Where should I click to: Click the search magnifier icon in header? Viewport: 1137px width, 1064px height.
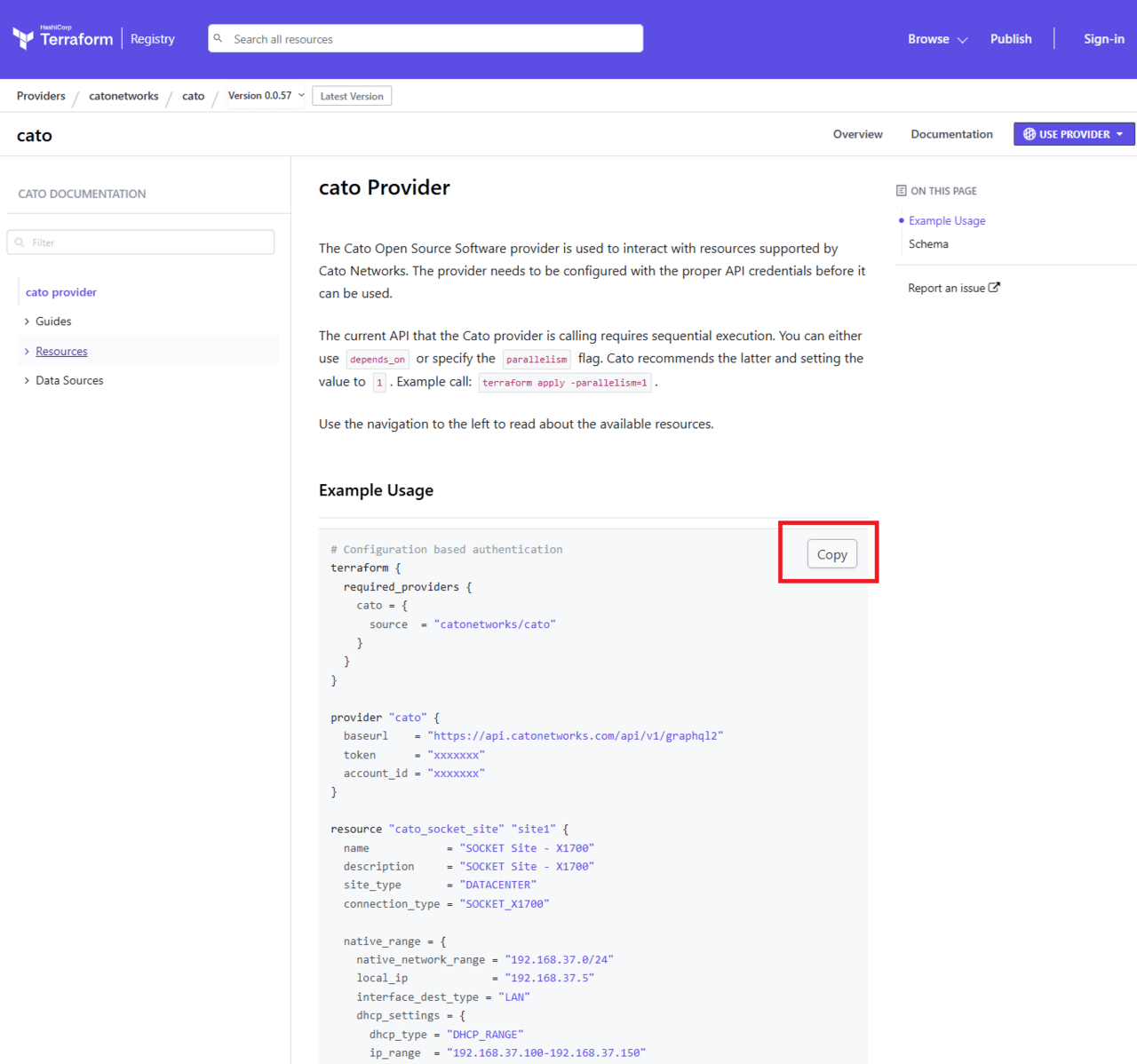click(x=219, y=38)
